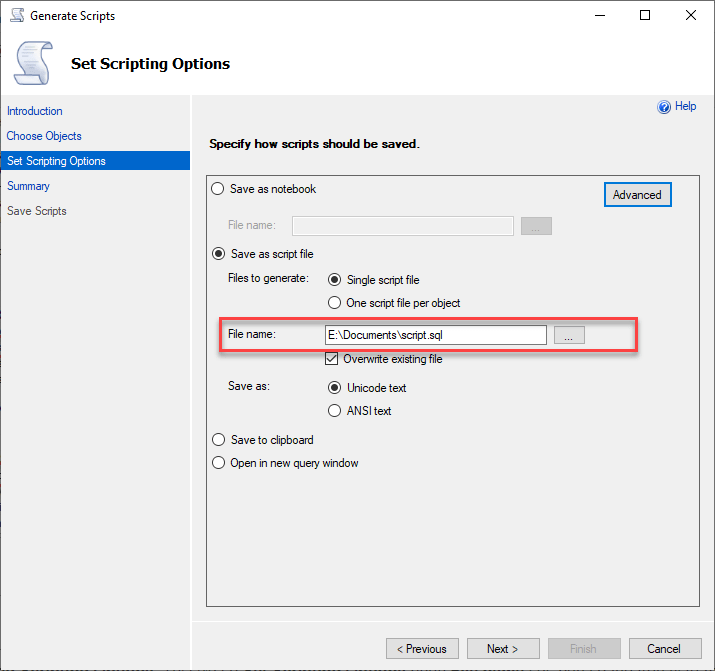
Task: Open Advanced scripting options
Action: click(637, 195)
